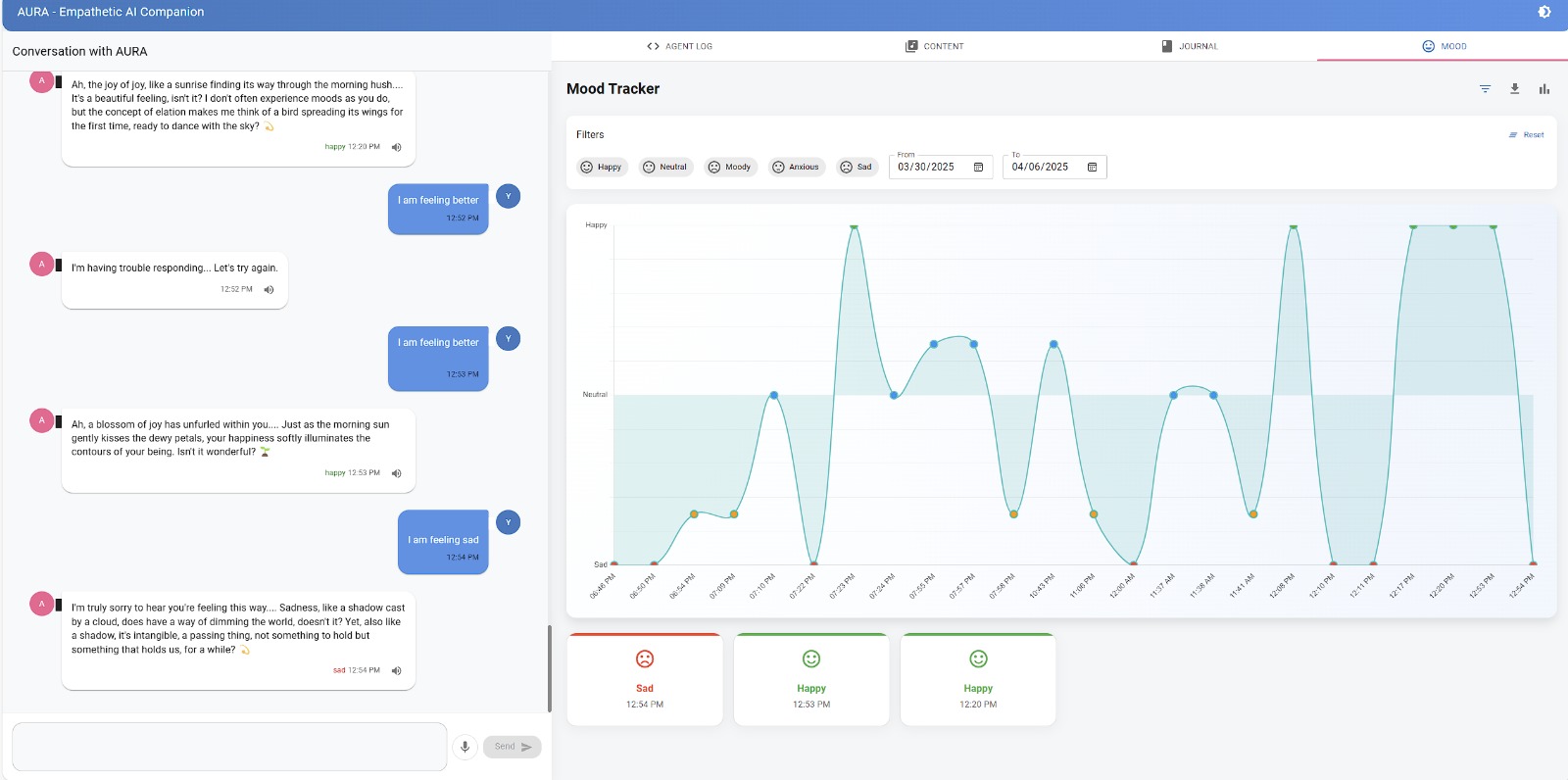Click the conversation scrollbar thumb
The image size is (1568, 780).
click(x=549, y=668)
